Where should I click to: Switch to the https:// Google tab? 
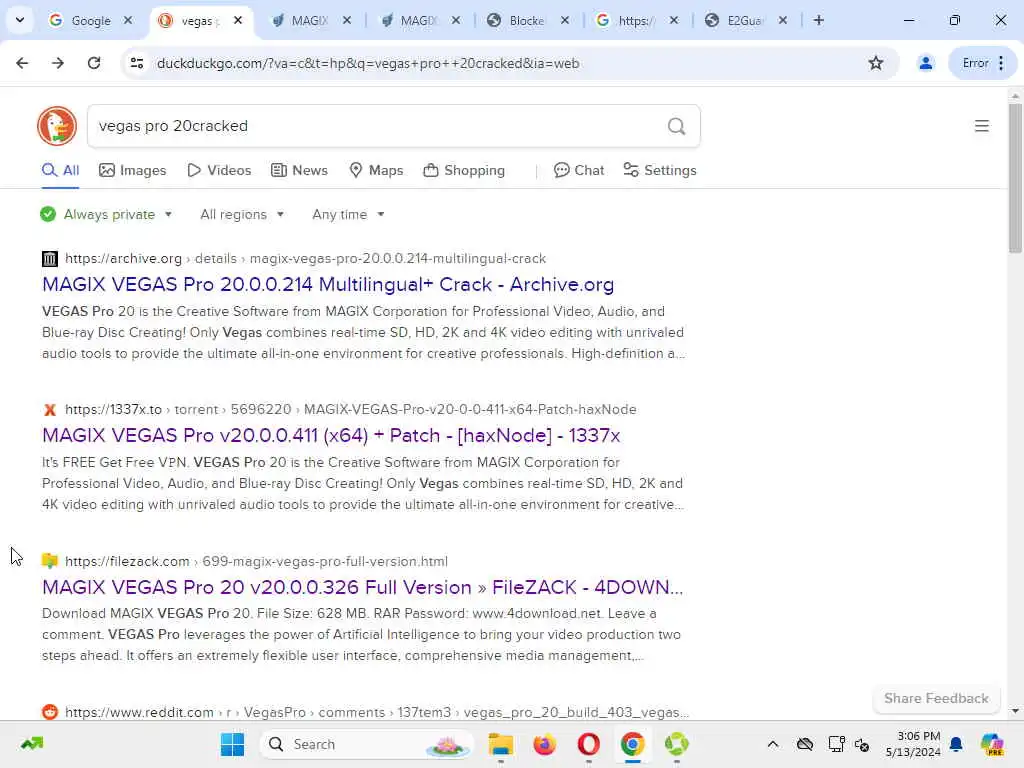[637, 20]
